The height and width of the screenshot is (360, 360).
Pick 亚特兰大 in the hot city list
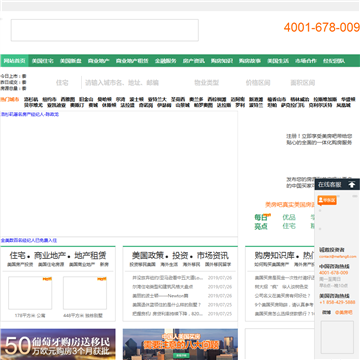157,99
